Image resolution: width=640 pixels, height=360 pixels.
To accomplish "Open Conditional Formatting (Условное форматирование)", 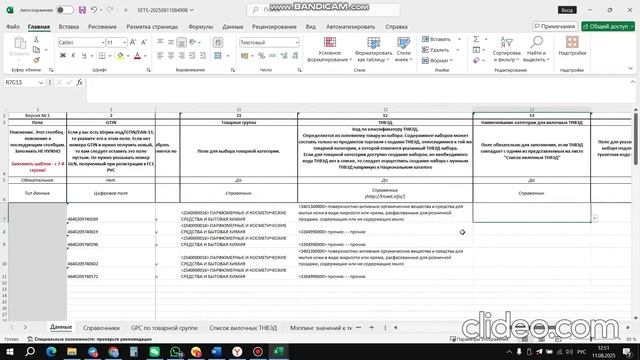I will [x=329, y=49].
